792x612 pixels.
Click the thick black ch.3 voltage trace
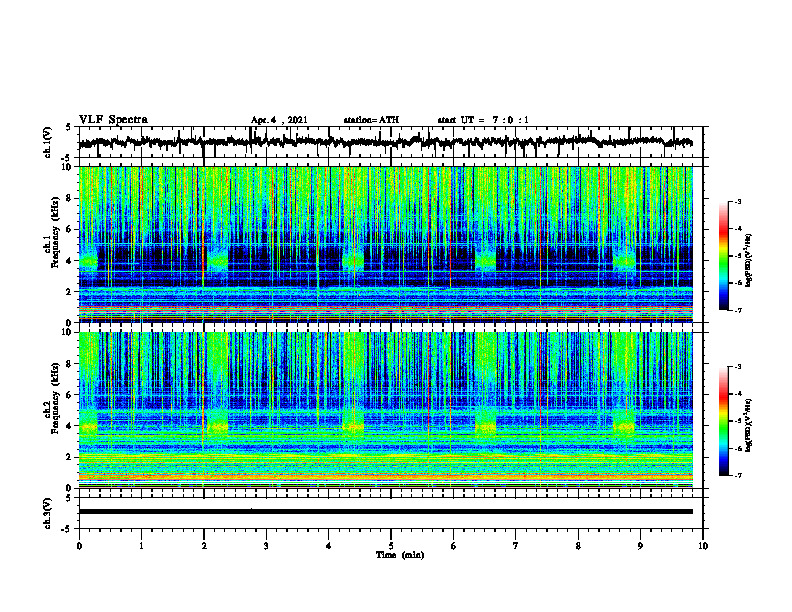385,512
